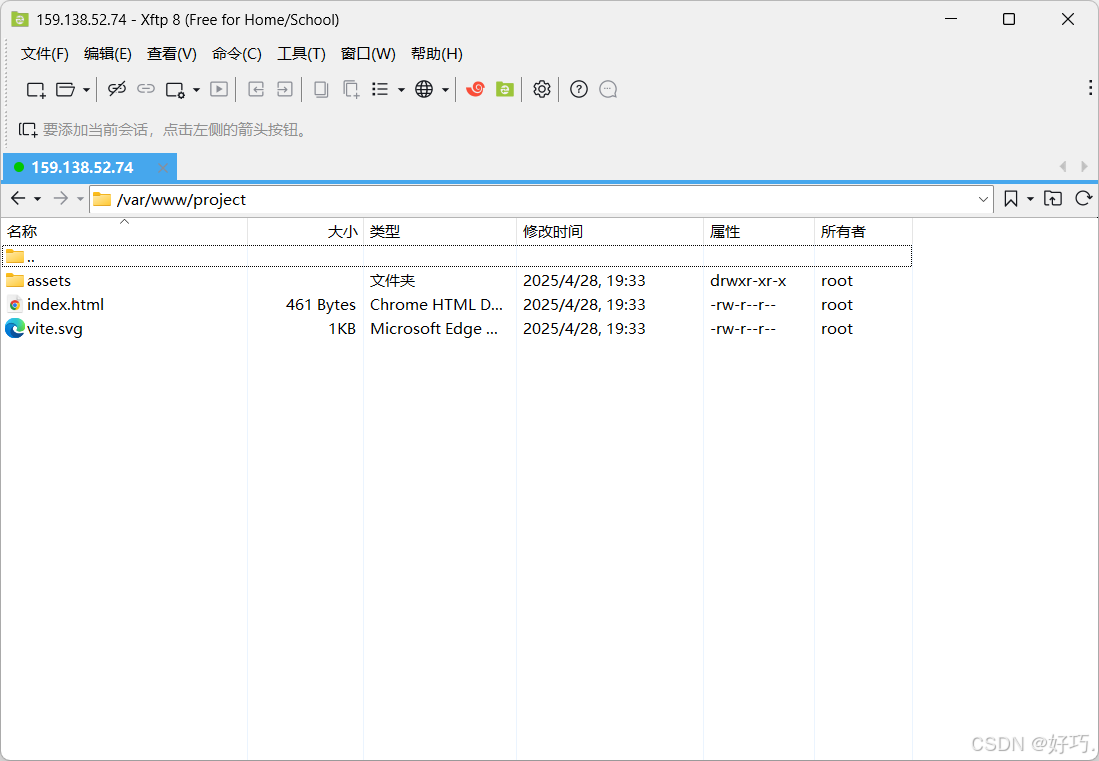Open Help with the question mark icon
Screen dimensions: 1099x761
(x=579, y=89)
